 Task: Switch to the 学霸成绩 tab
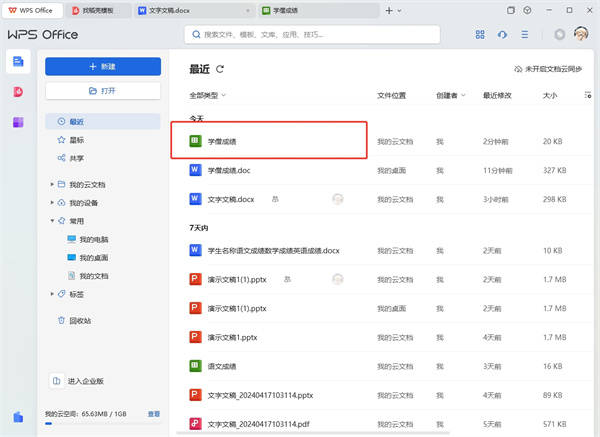pyautogui.click(x=318, y=11)
